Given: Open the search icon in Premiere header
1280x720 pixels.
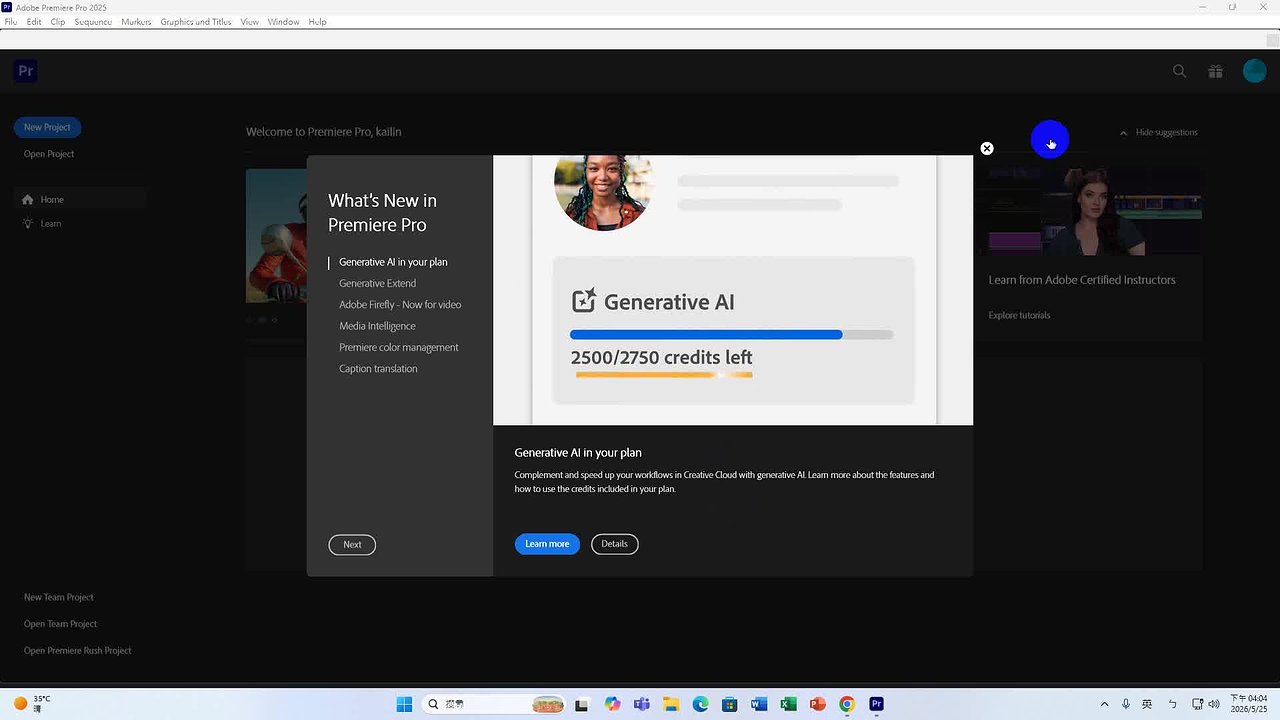Looking at the screenshot, I should click(x=1180, y=71).
